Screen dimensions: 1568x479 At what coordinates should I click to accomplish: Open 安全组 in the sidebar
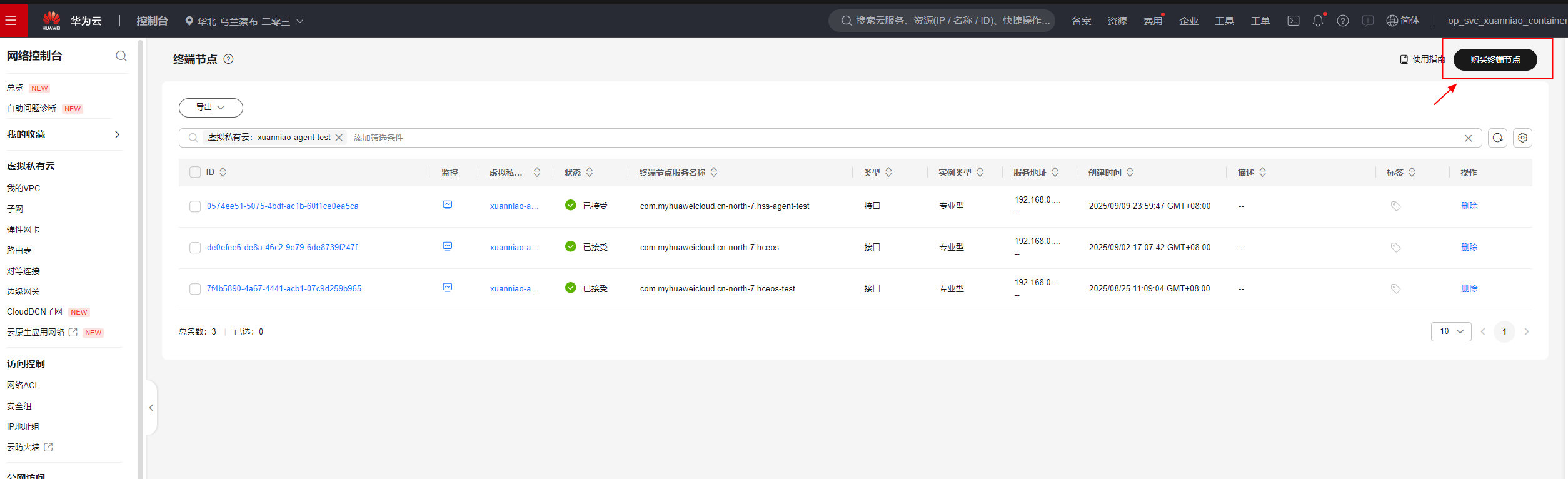point(19,406)
